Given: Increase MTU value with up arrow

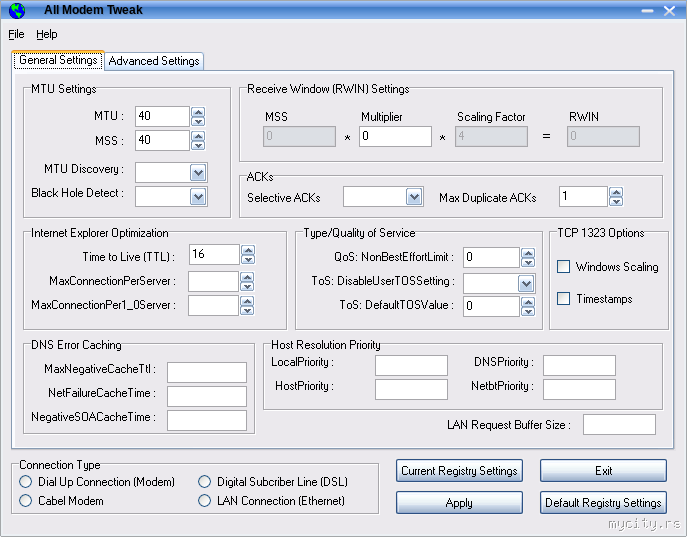Looking at the screenshot, I should (x=198, y=112).
